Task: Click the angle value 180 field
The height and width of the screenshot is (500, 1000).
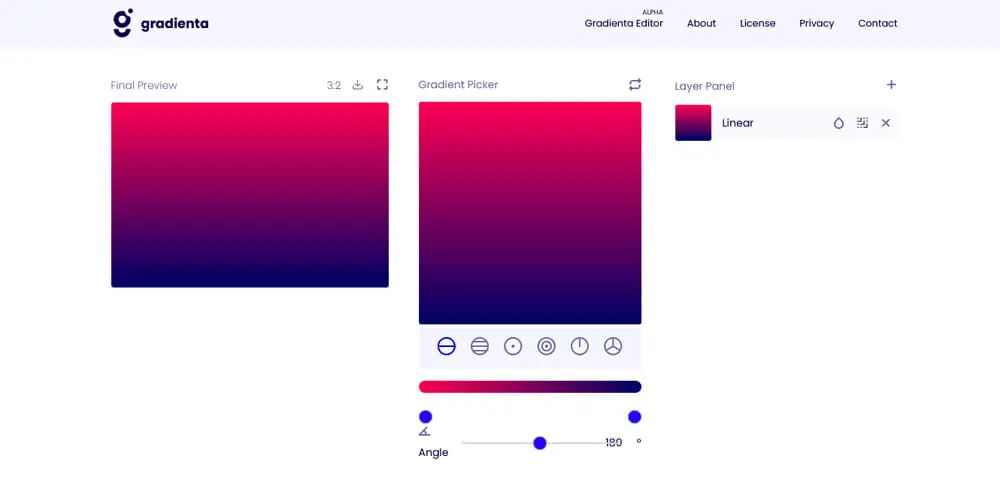Action: pos(614,443)
